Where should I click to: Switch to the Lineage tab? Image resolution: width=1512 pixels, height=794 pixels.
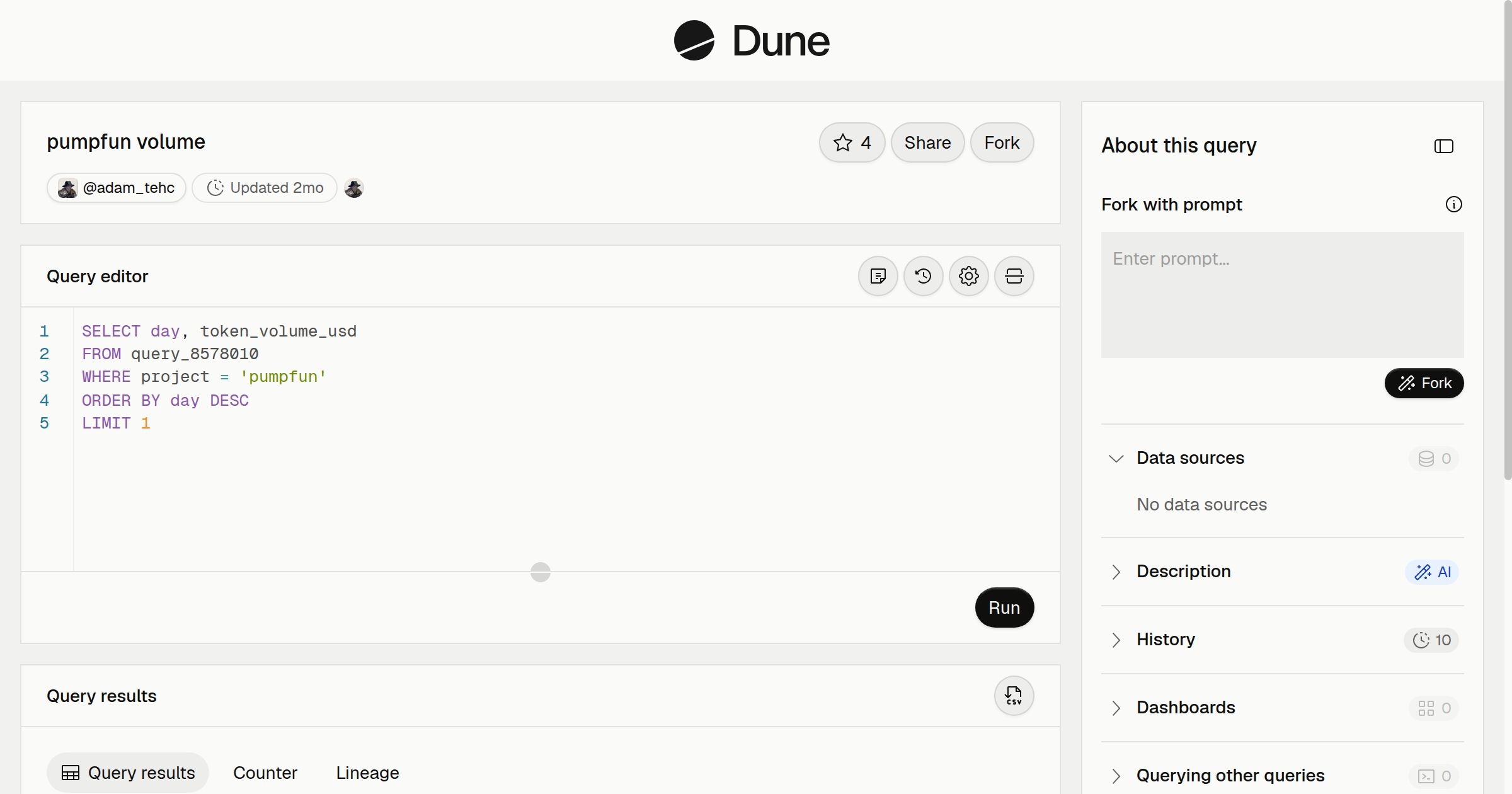(x=367, y=773)
